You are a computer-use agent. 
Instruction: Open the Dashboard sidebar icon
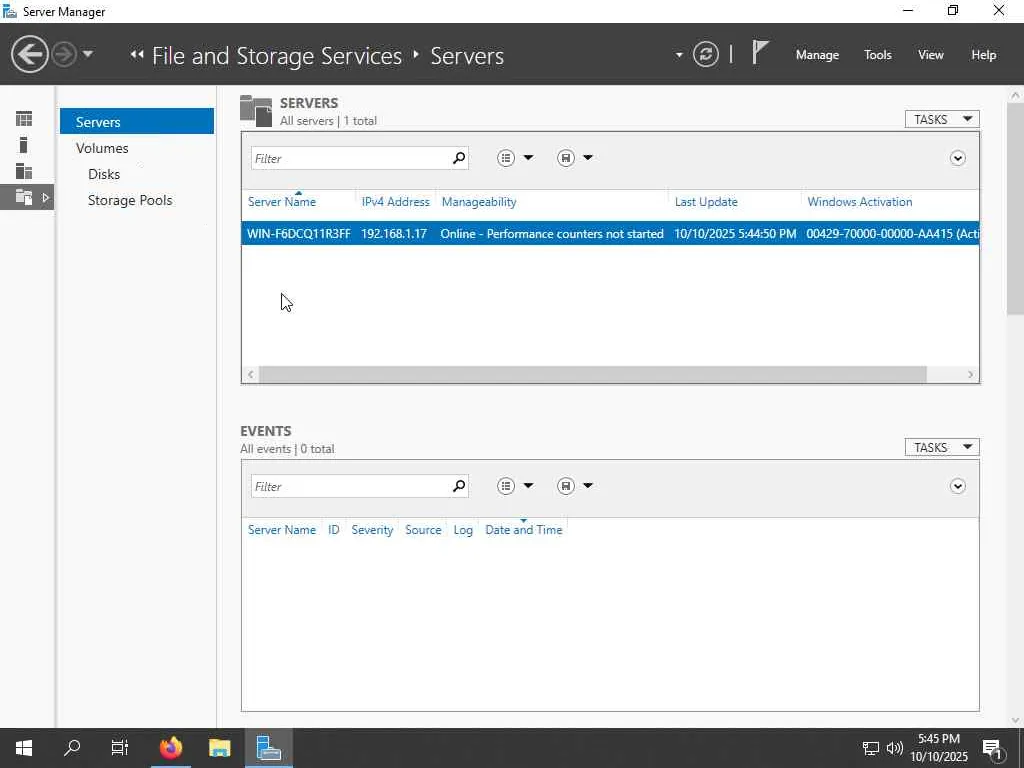[24, 119]
